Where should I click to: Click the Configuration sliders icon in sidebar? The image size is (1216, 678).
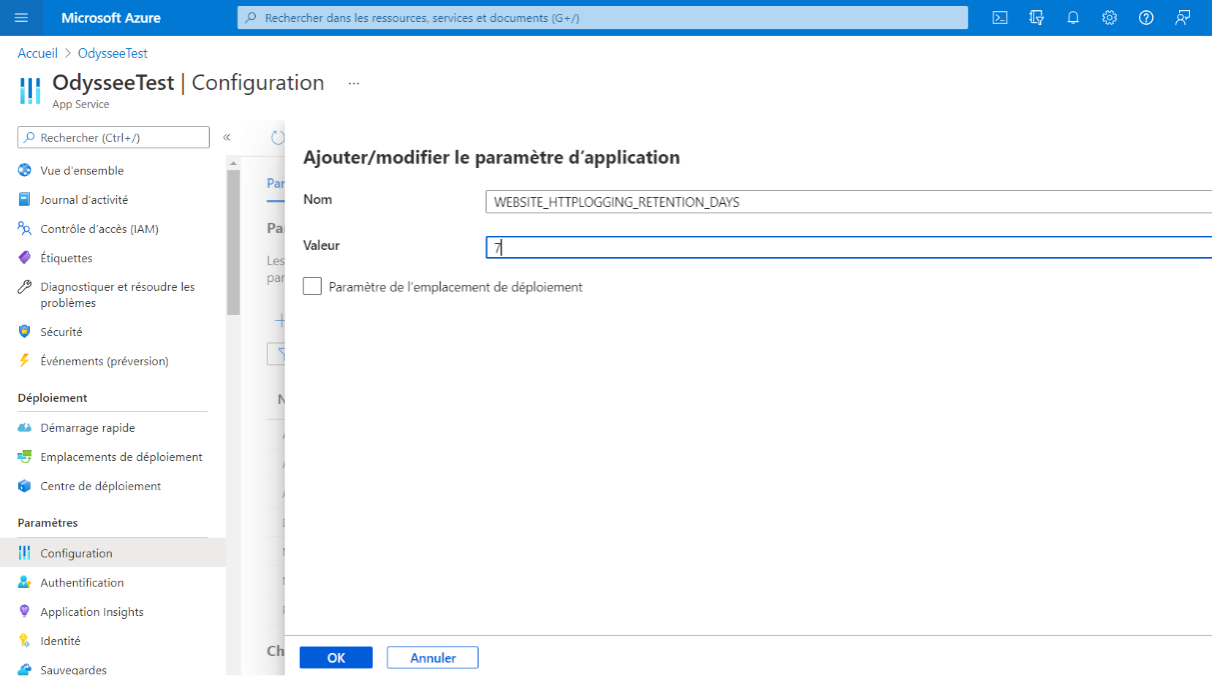tap(25, 553)
